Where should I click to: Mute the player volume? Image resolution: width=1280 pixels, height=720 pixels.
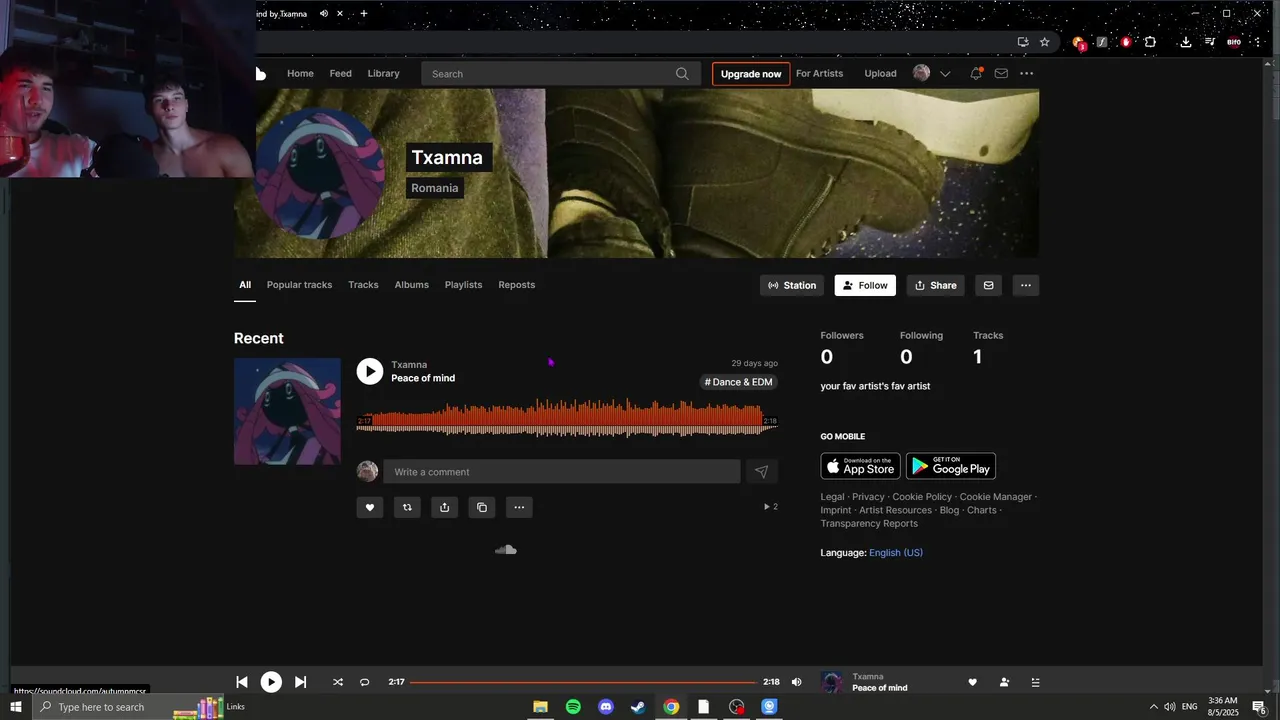(797, 682)
